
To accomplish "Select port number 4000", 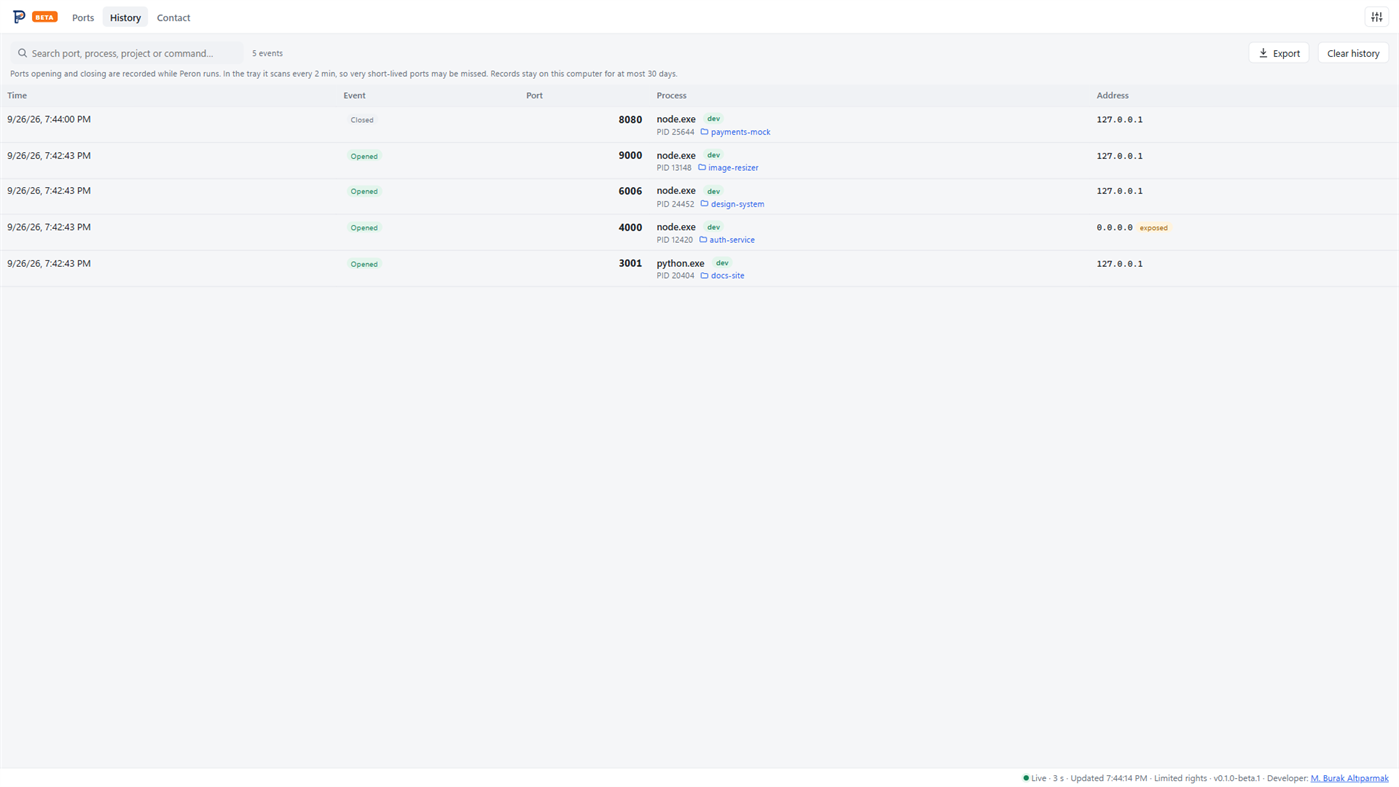I will coord(630,227).
